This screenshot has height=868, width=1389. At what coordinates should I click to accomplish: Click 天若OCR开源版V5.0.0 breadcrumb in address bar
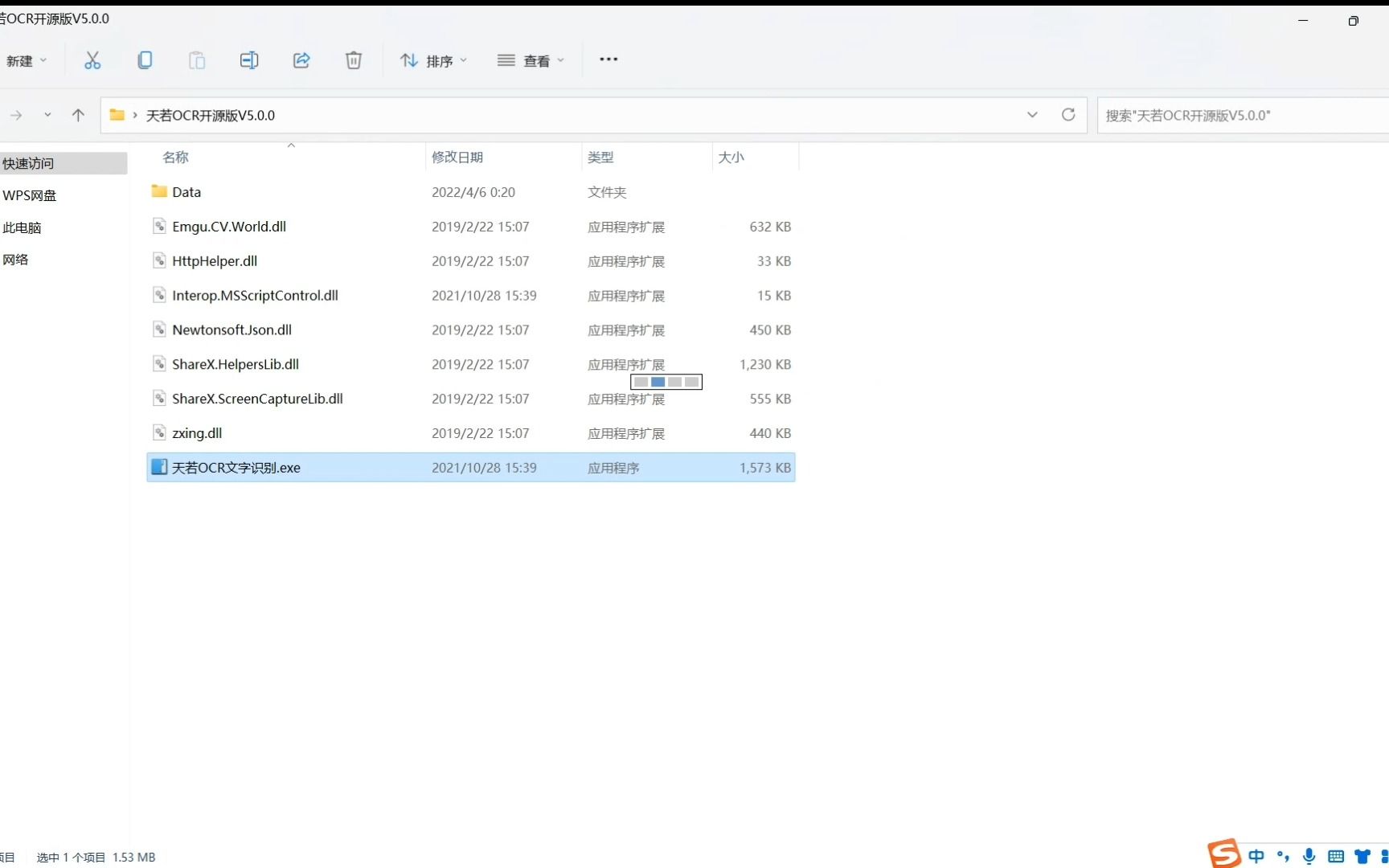pyautogui.click(x=211, y=115)
